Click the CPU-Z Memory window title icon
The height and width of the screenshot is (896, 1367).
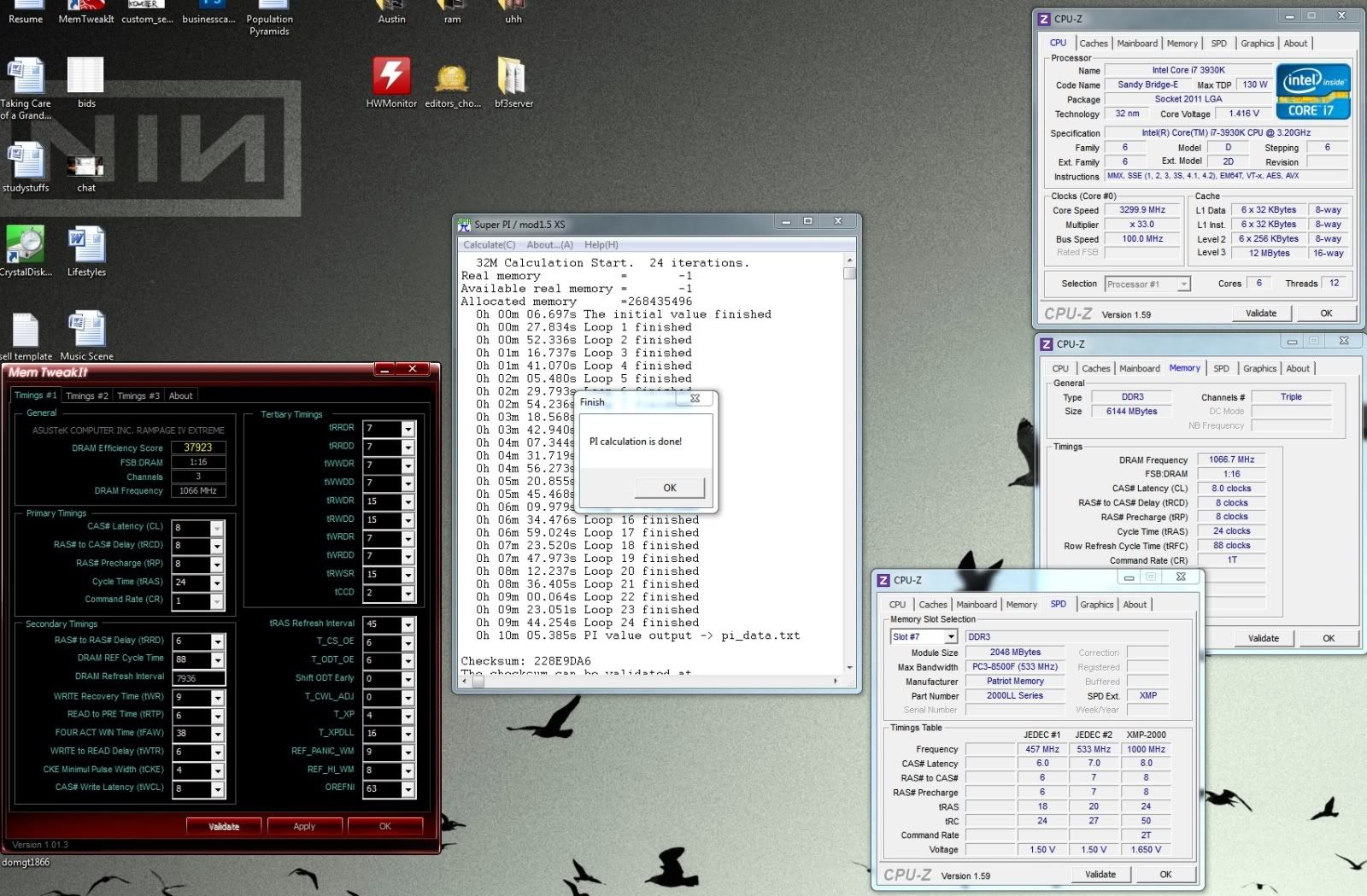[1046, 343]
